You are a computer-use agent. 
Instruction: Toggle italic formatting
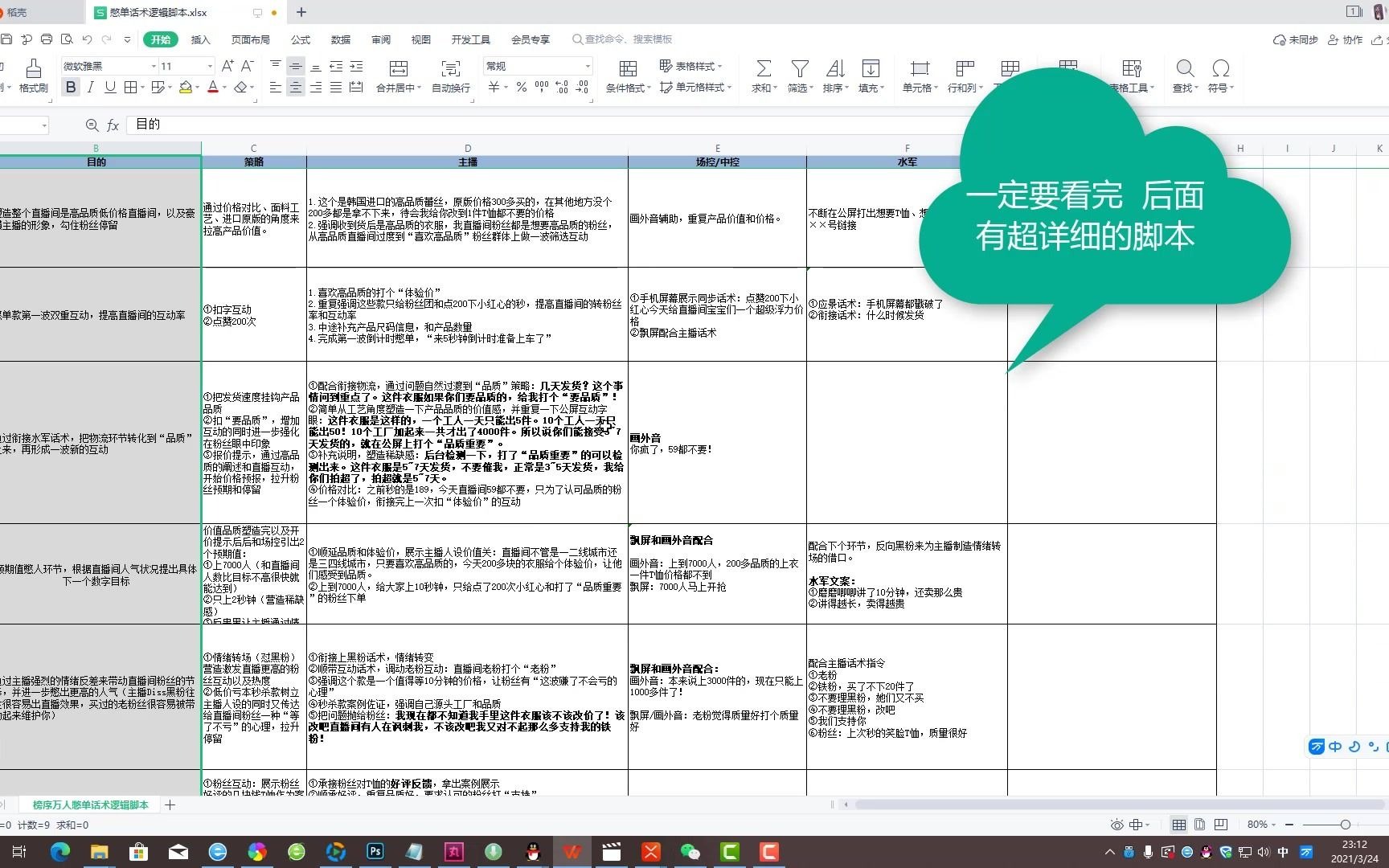90,88
